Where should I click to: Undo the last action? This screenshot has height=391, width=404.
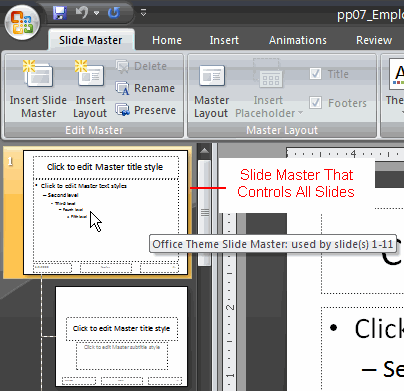tap(82, 13)
